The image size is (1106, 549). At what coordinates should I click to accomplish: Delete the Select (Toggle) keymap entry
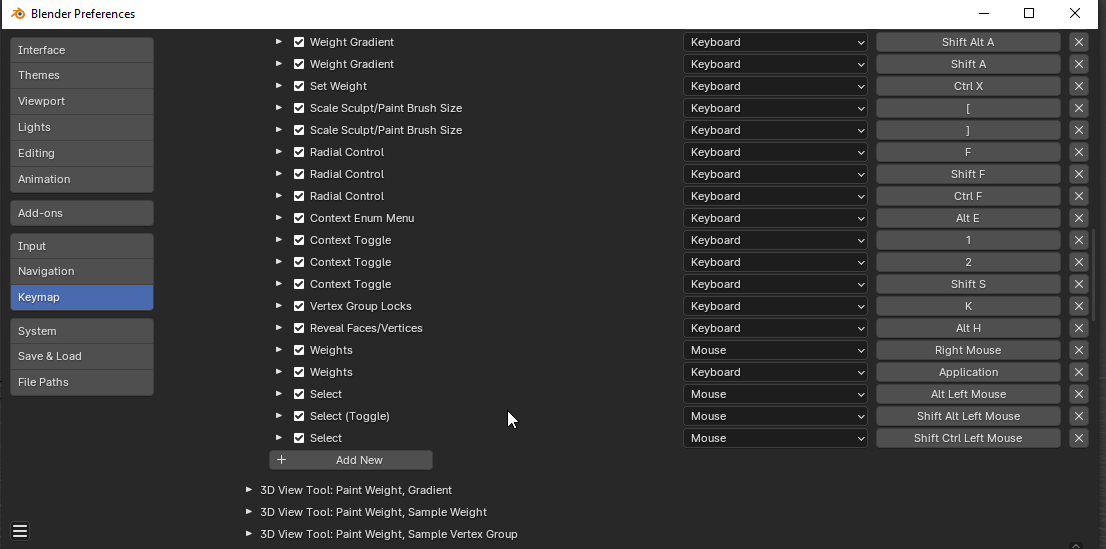pos(1078,416)
